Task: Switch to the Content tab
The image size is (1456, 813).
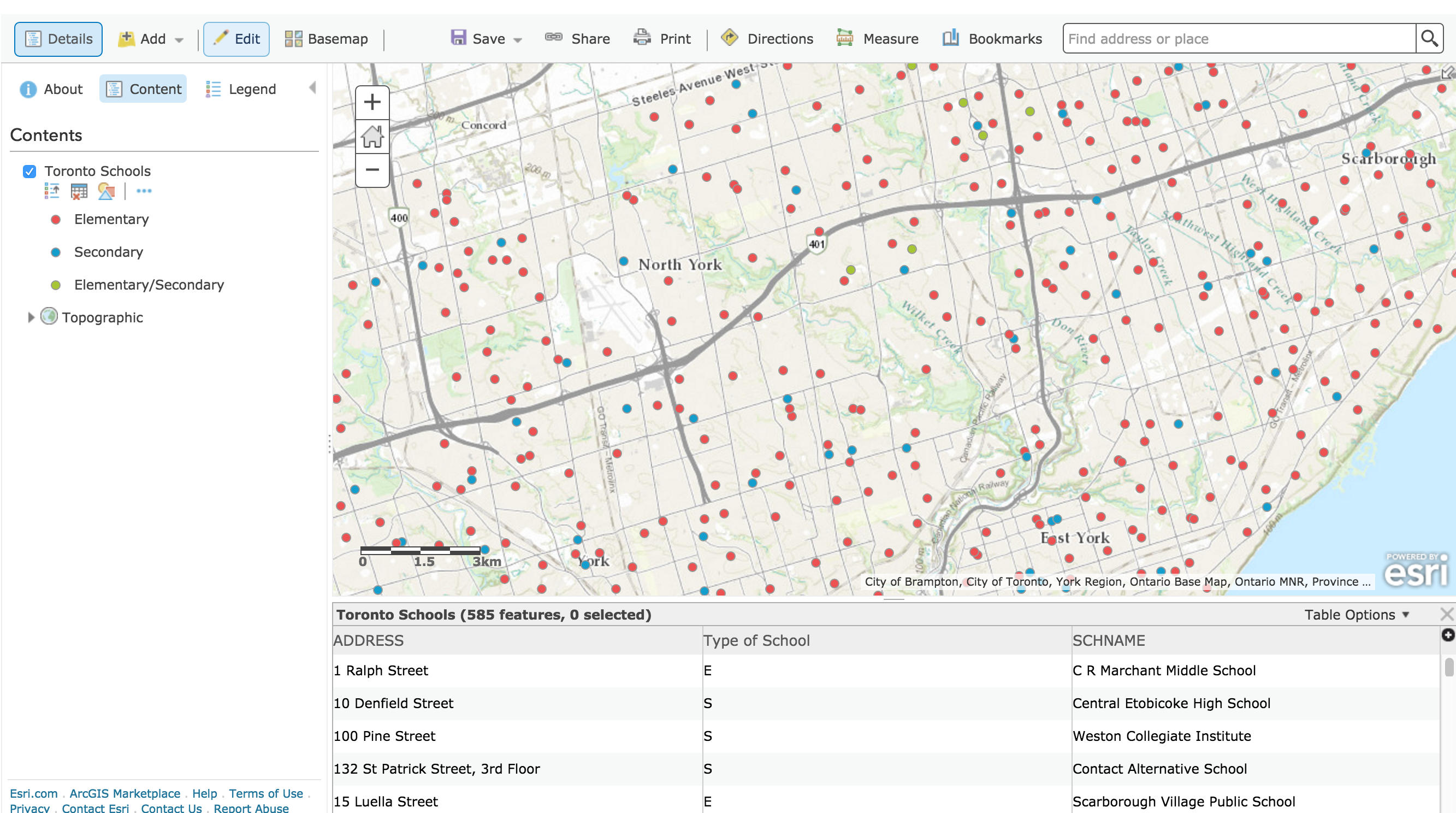Action: pos(144,89)
